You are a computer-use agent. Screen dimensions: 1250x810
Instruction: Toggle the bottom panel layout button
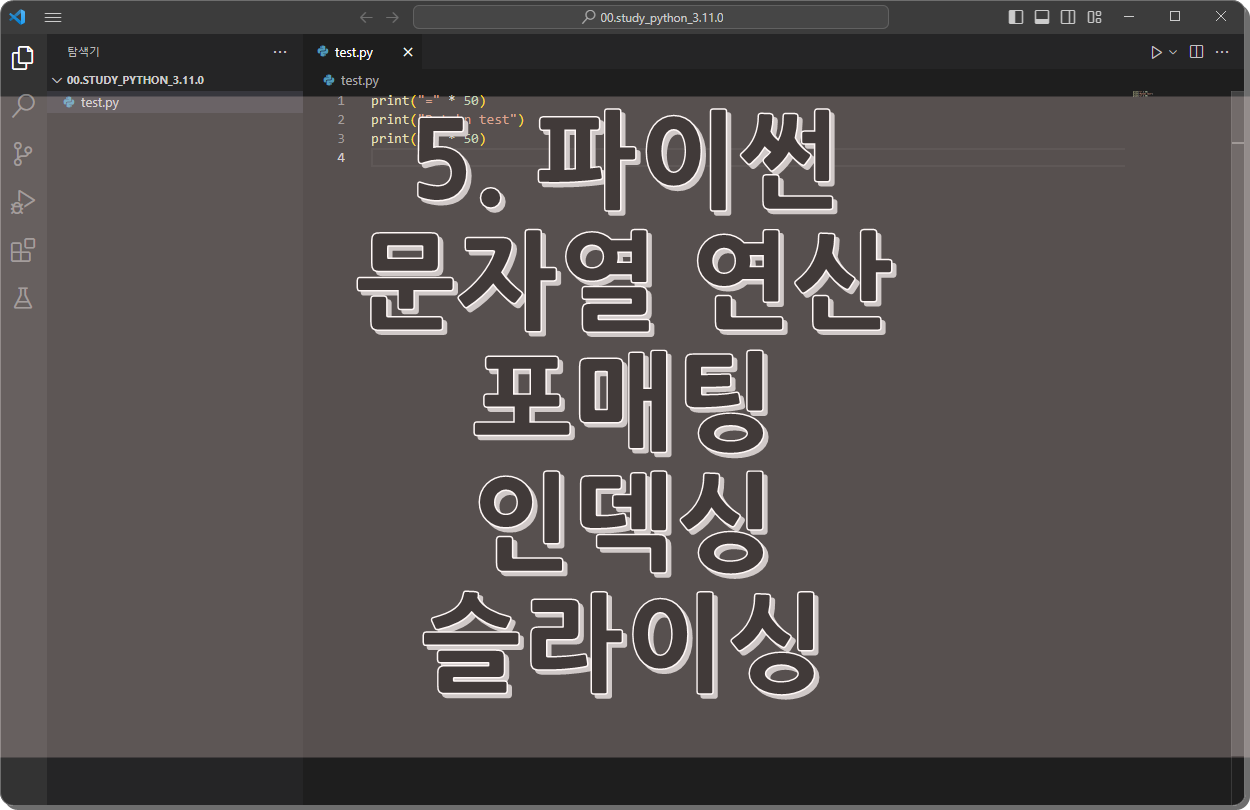point(1042,17)
